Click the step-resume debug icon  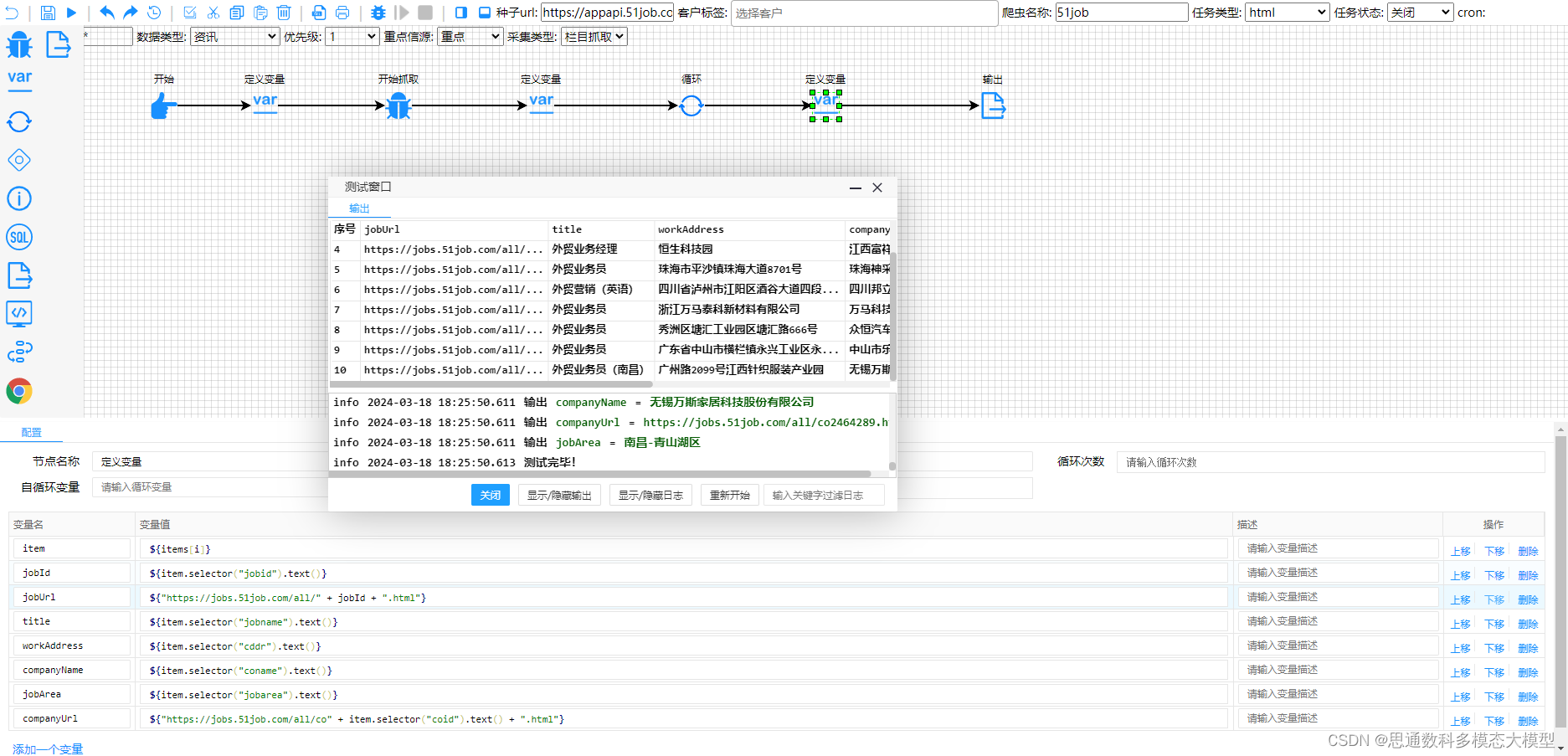tap(402, 13)
